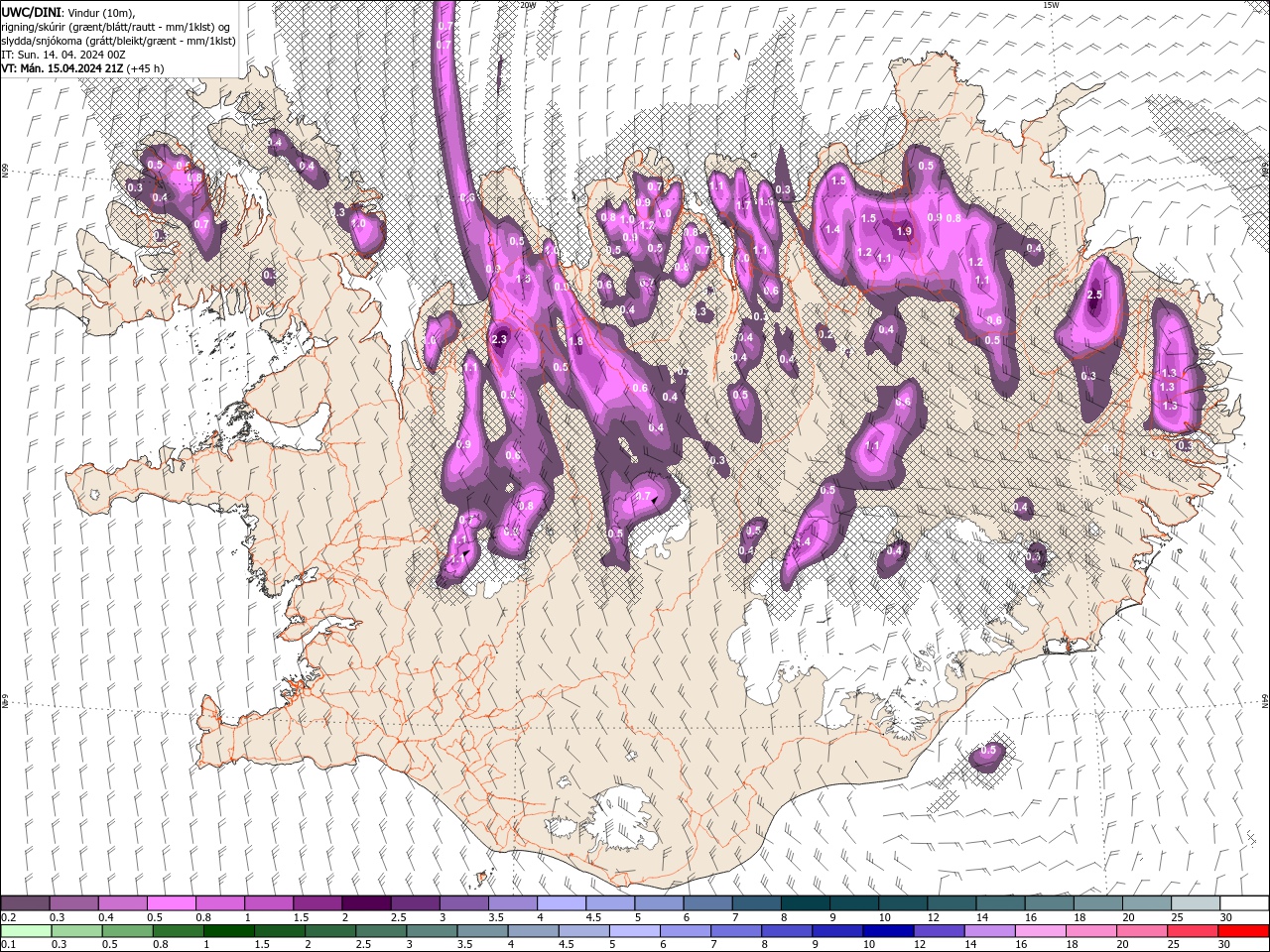
Task: Click the 1.9 snowfall value in the northeast
Action: 903,231
